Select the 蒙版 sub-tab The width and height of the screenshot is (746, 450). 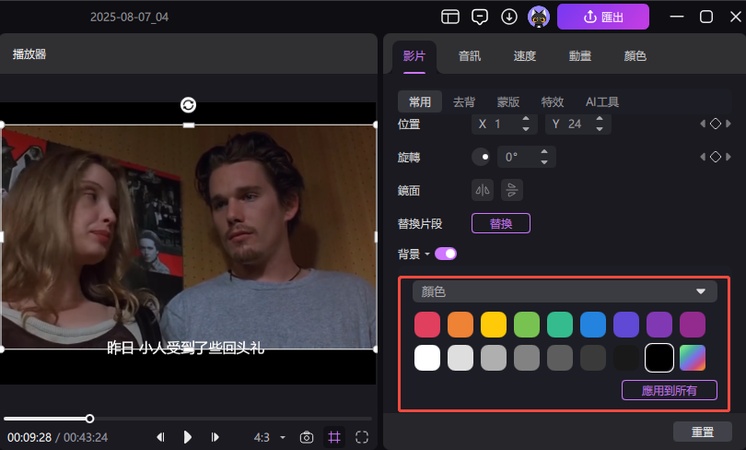[x=508, y=102]
